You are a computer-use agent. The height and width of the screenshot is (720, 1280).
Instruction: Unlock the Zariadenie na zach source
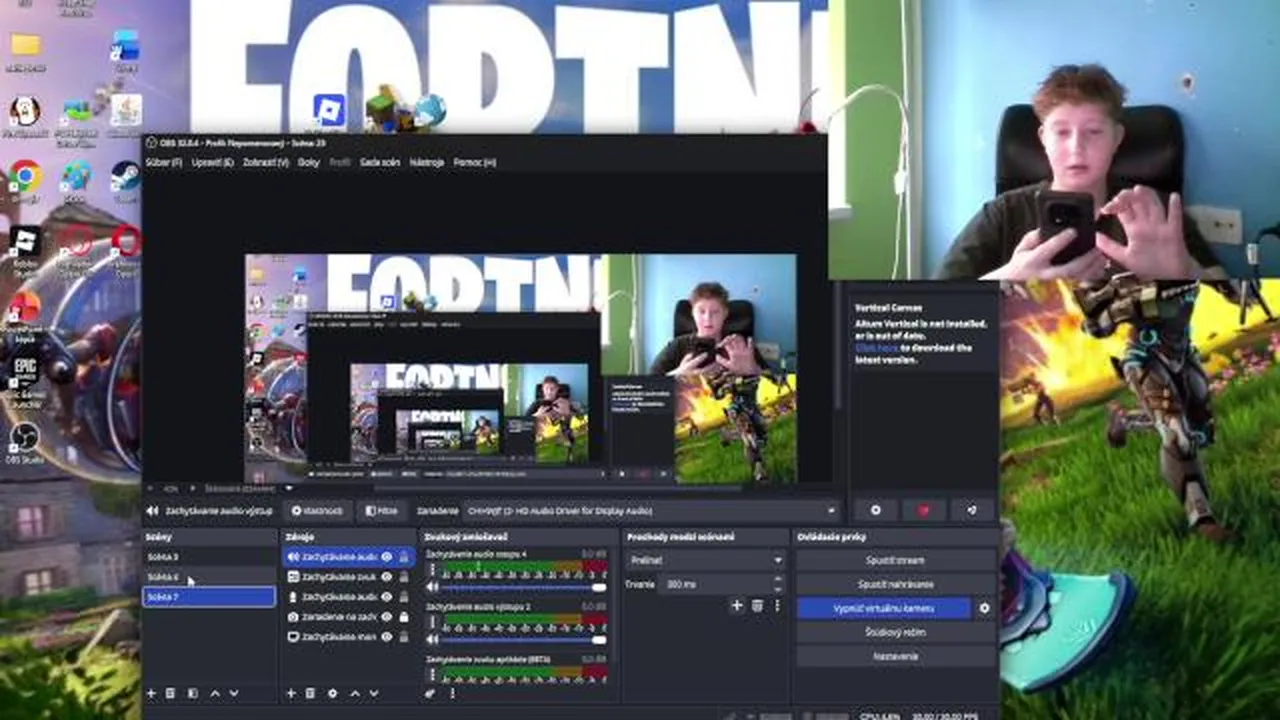pyautogui.click(x=404, y=617)
